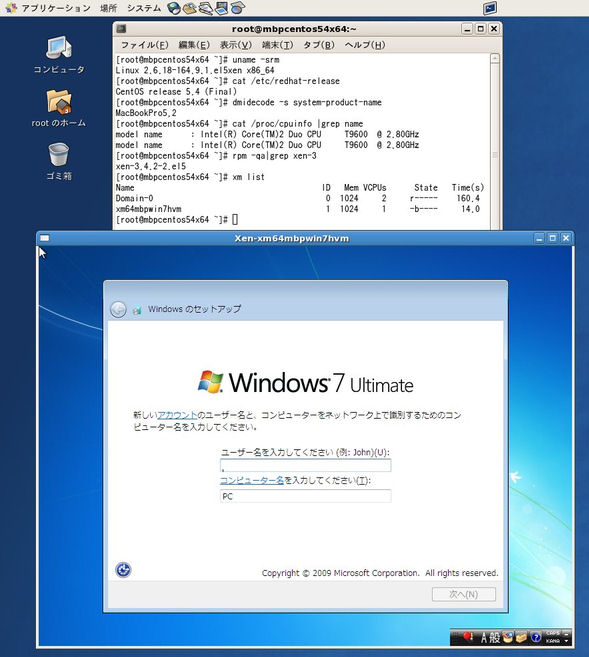Click the 次へ(N) button
The height and width of the screenshot is (657, 589).
[464, 594]
